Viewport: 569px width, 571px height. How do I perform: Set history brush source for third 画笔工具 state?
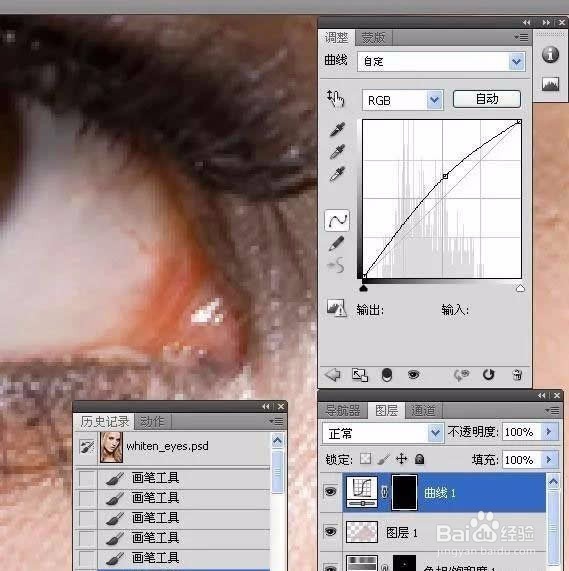click(x=86, y=518)
